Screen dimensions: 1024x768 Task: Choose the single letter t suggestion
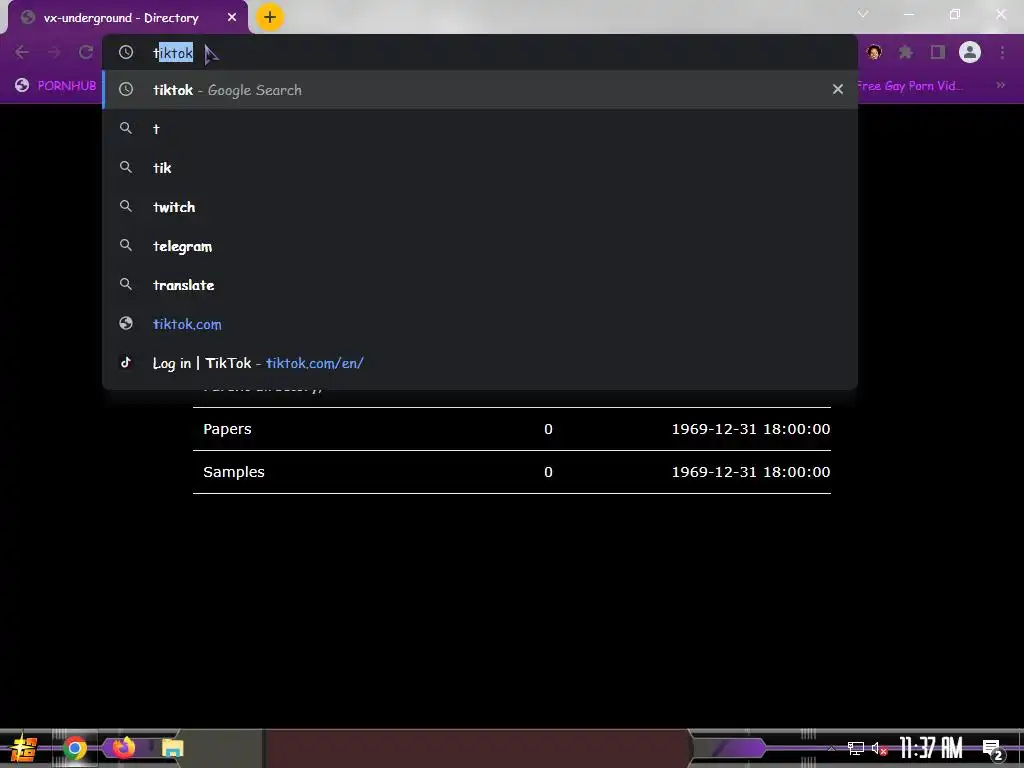[x=480, y=129]
